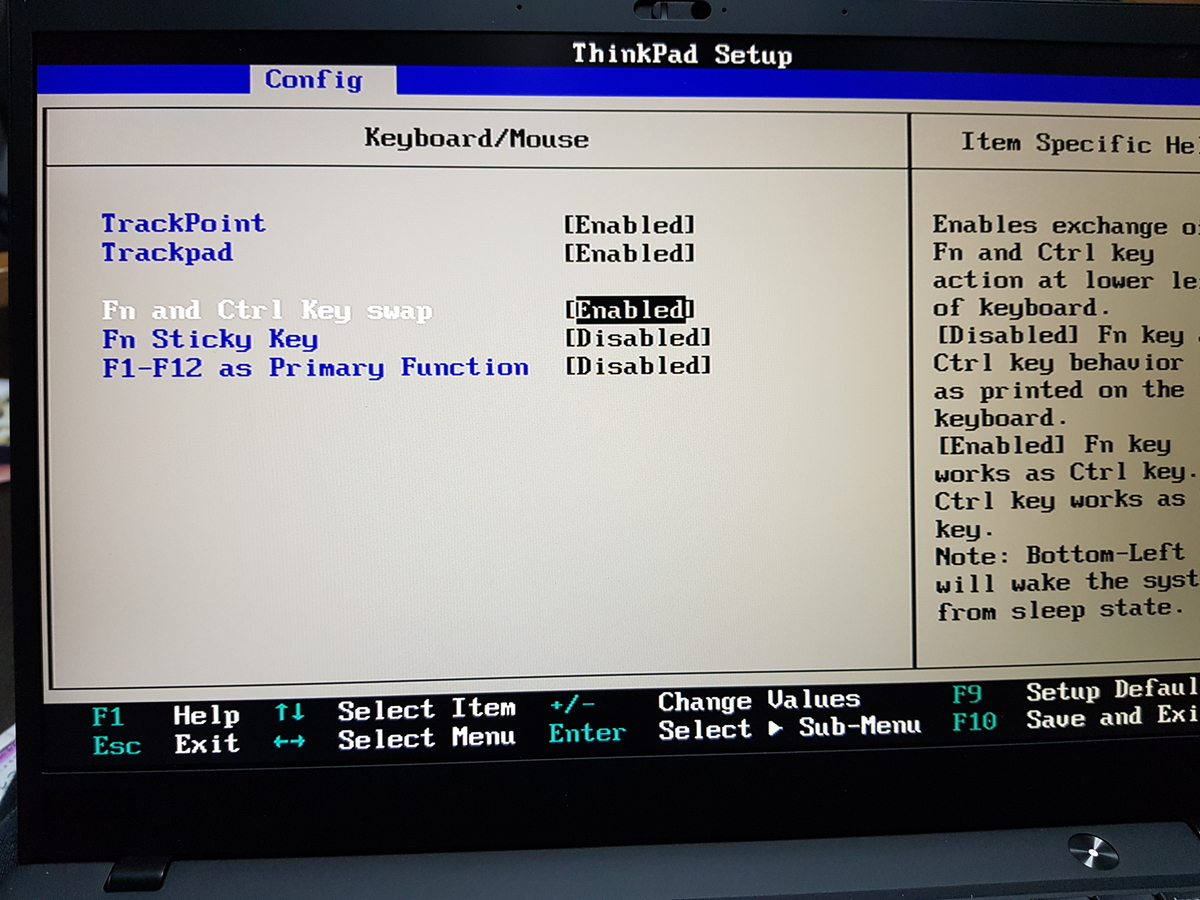Viewport: 1200px width, 900px height.
Task: Click the ThinkPad Setup title
Action: point(682,54)
